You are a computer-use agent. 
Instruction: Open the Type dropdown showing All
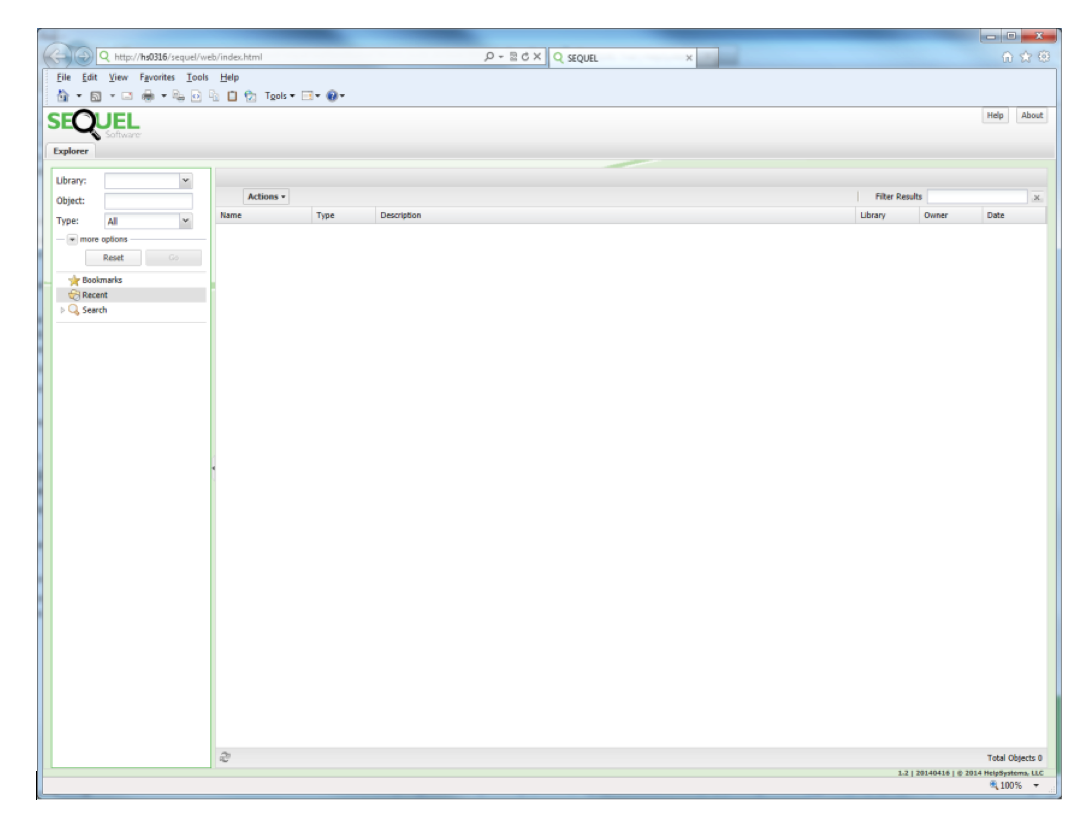coord(185,221)
